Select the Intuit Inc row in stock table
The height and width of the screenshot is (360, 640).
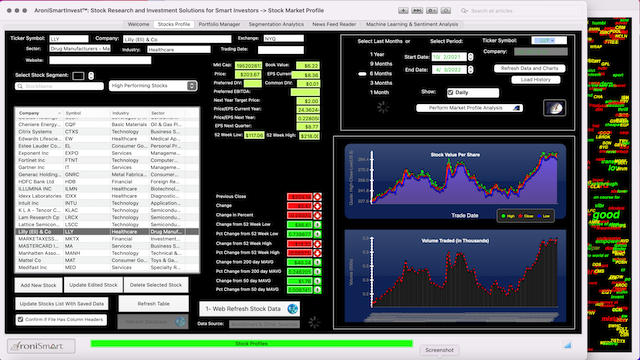pyautogui.click(x=107, y=203)
